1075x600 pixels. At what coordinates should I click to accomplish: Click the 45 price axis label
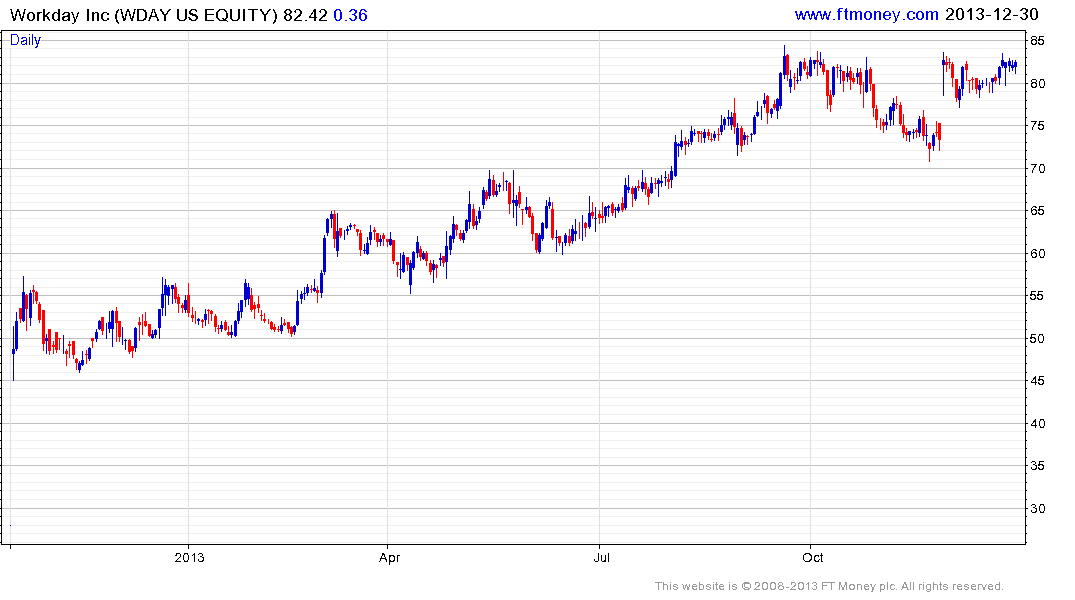(1037, 381)
